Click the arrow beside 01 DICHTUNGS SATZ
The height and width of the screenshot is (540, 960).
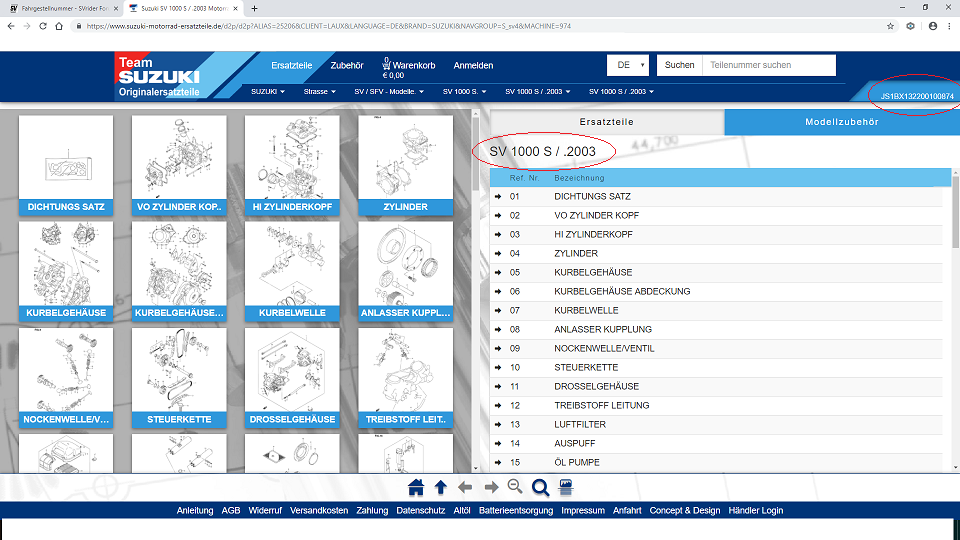(498, 197)
